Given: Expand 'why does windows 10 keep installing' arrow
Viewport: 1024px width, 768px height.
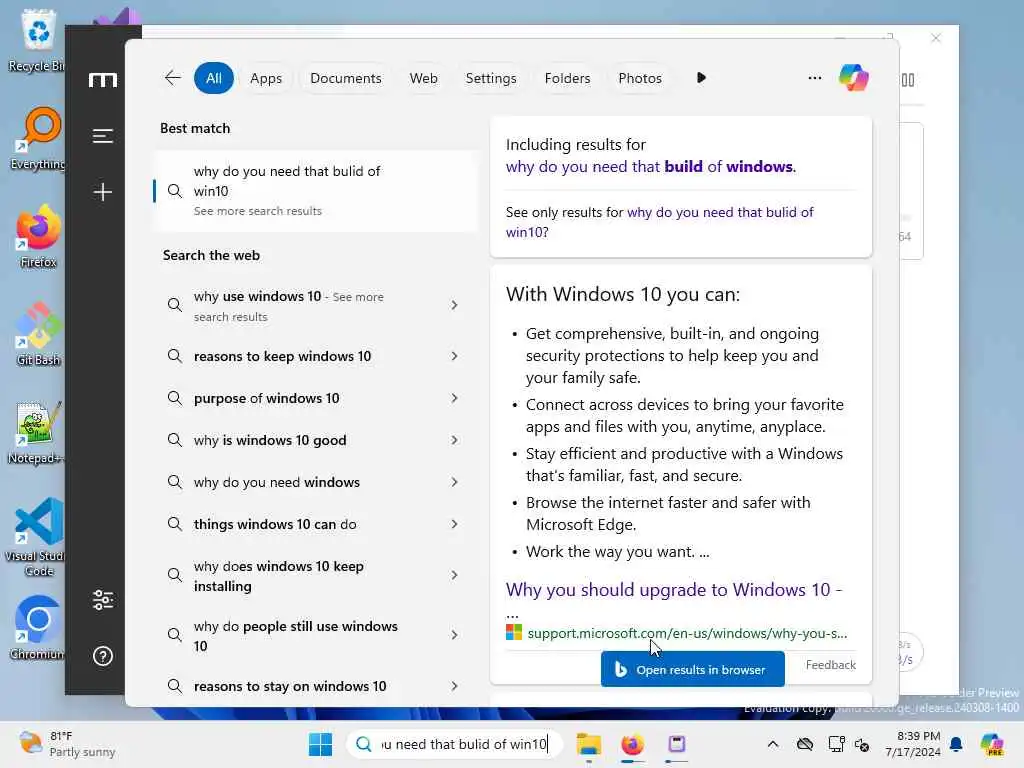Looking at the screenshot, I should [x=455, y=575].
